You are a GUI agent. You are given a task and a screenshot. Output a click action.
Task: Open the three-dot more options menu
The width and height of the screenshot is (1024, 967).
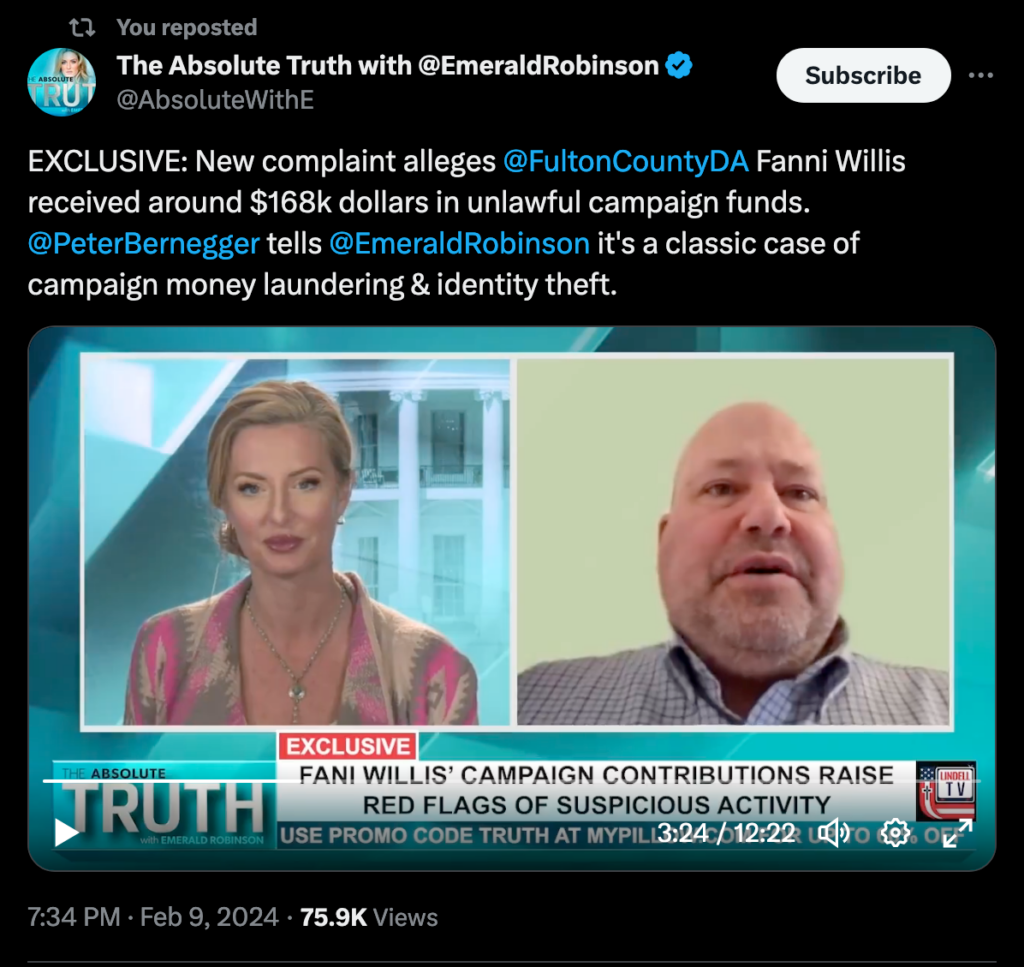(981, 76)
